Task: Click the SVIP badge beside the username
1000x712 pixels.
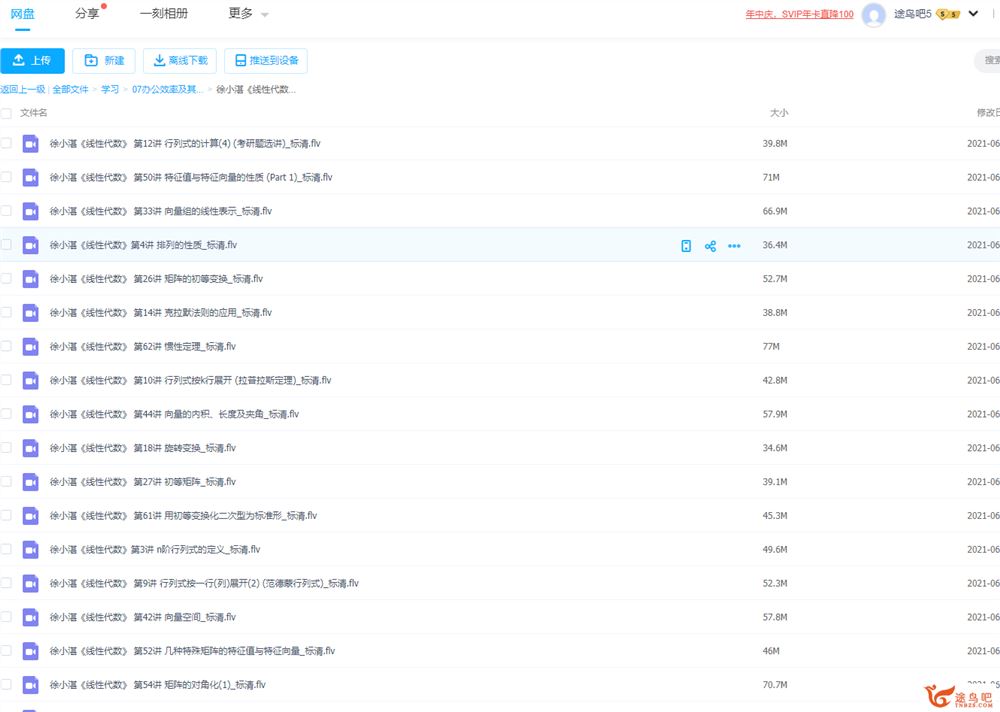Action: point(948,14)
